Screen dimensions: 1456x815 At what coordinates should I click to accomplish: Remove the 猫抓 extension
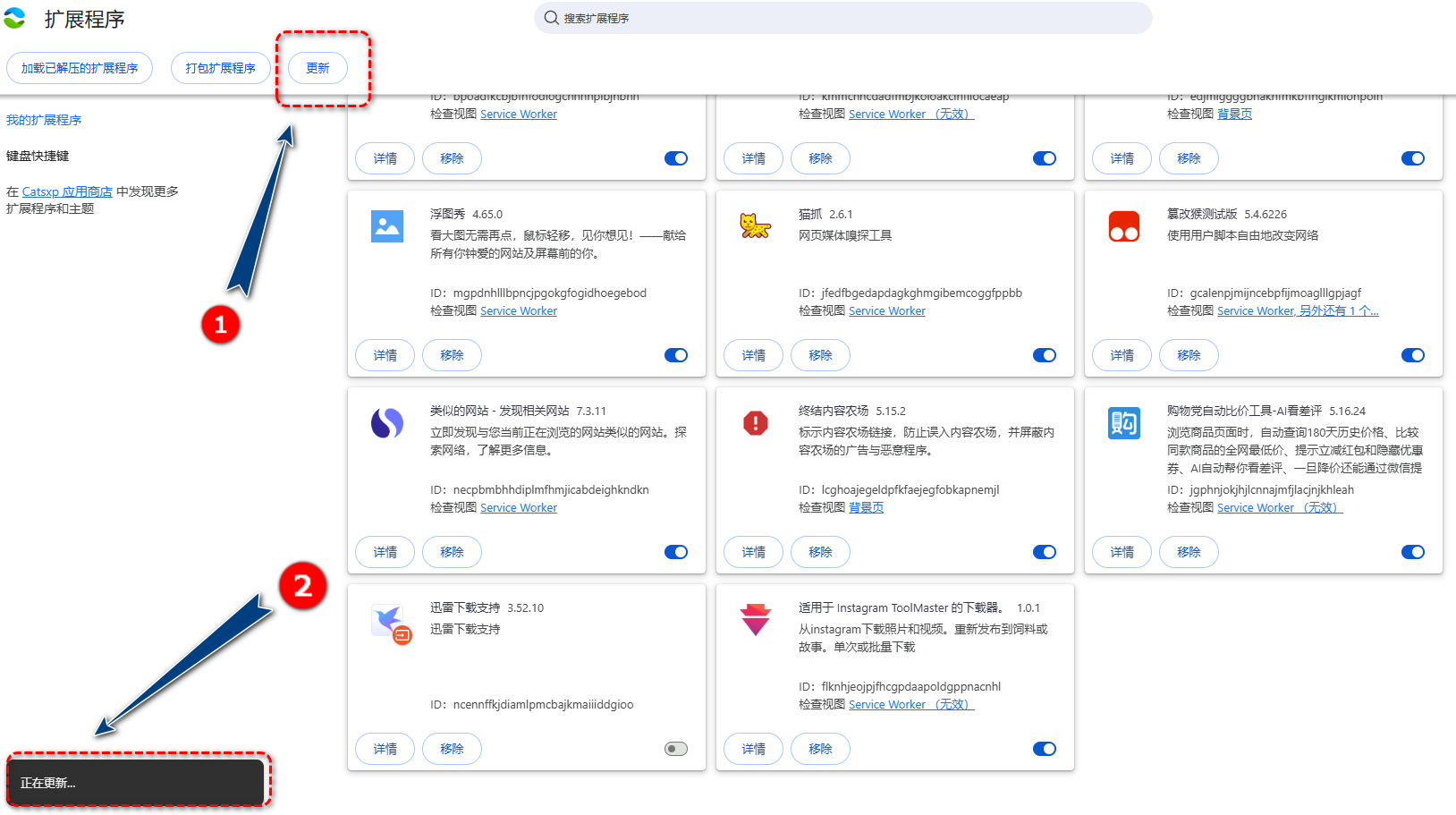[820, 355]
